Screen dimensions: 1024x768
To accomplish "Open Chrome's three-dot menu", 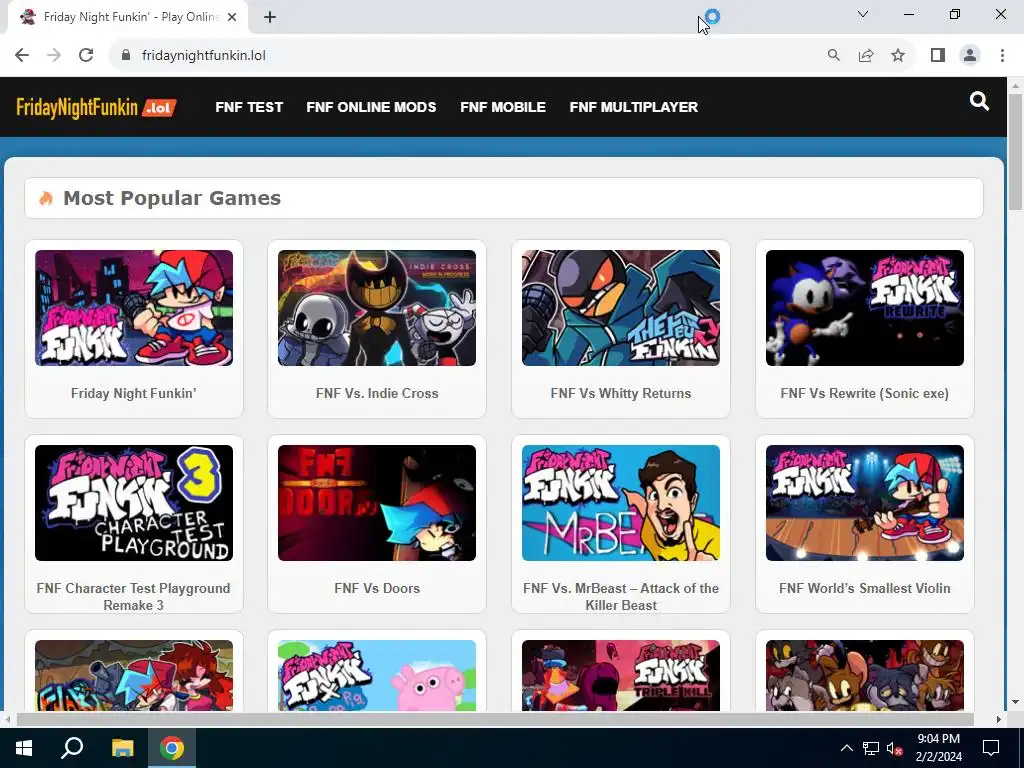I will [x=1002, y=56].
